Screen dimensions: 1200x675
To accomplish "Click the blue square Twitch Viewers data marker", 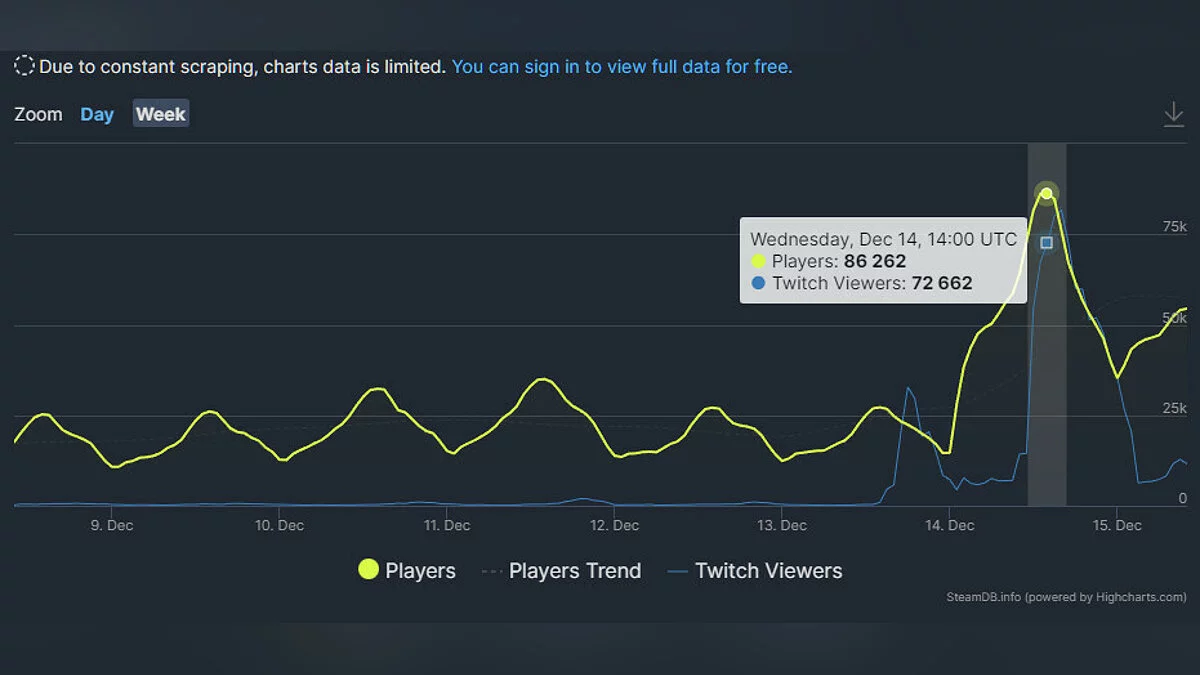I will (1046, 242).
